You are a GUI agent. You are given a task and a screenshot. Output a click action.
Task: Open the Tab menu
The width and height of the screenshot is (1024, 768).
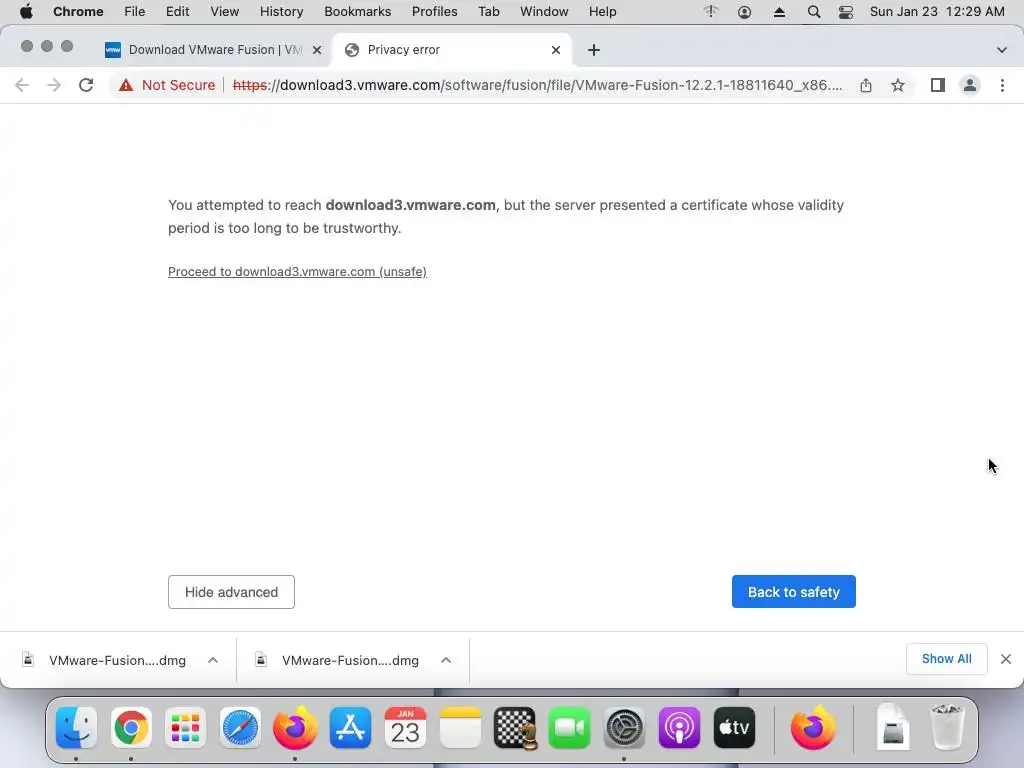pyautogui.click(x=488, y=12)
